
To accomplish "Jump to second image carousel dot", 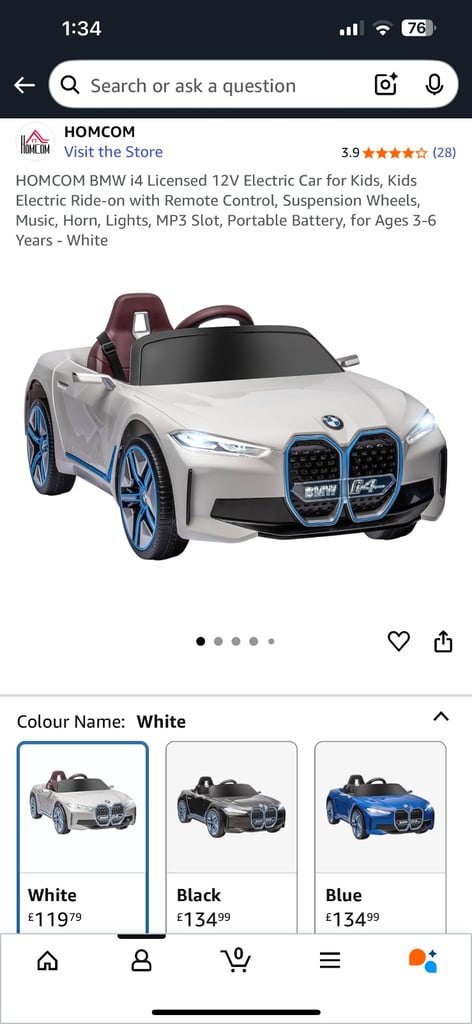I will (218, 641).
